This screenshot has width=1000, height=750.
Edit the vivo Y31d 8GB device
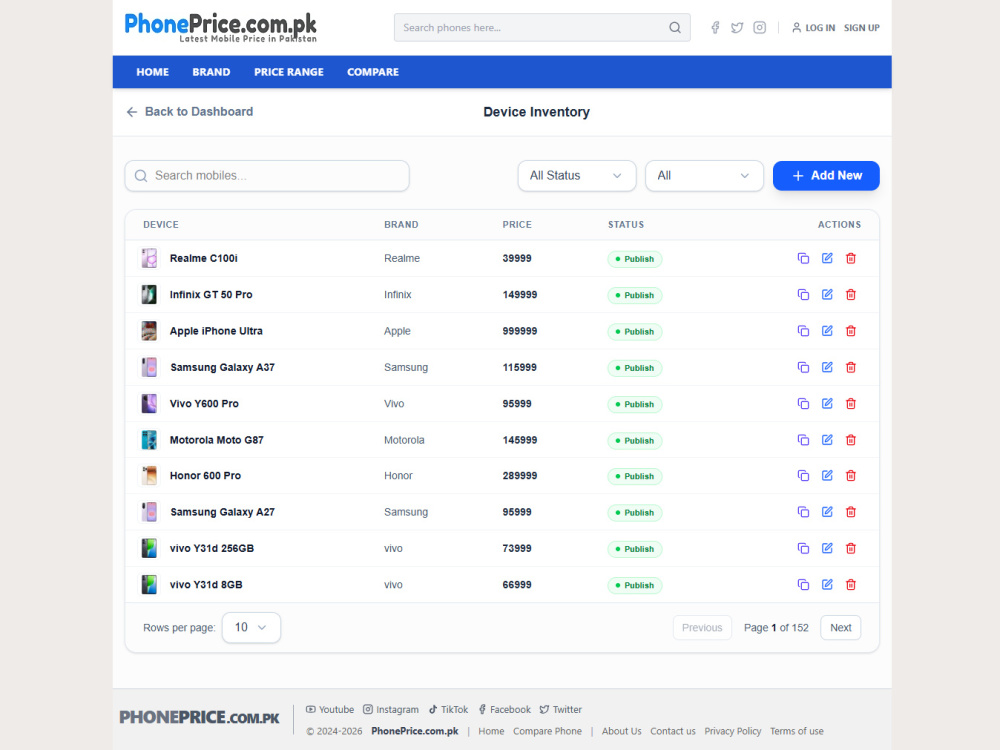(x=827, y=585)
